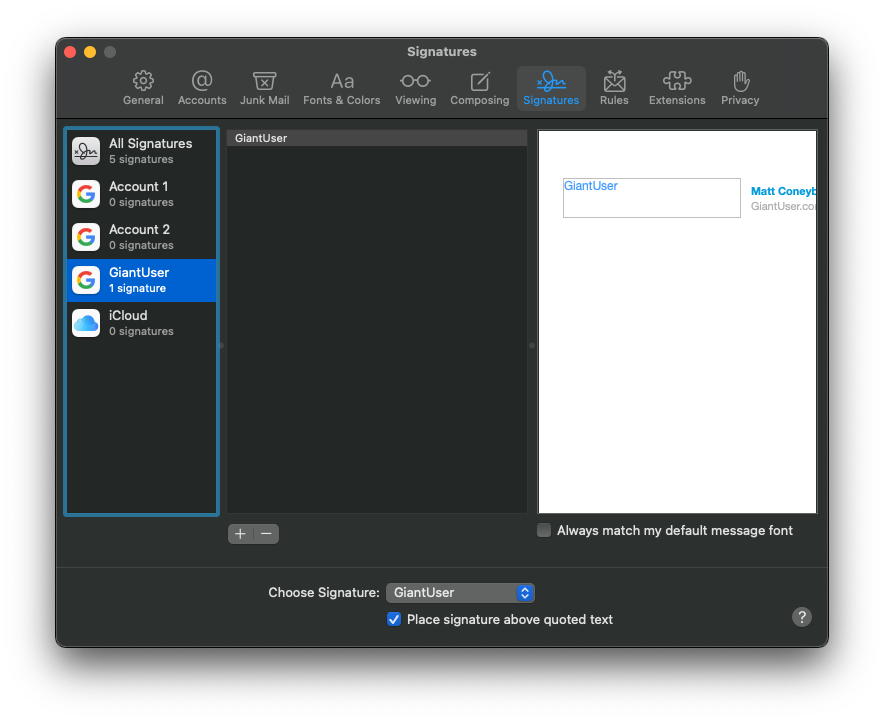The width and height of the screenshot is (884, 721).
Task: Select Account 1 in the accounts list
Action: (141, 194)
